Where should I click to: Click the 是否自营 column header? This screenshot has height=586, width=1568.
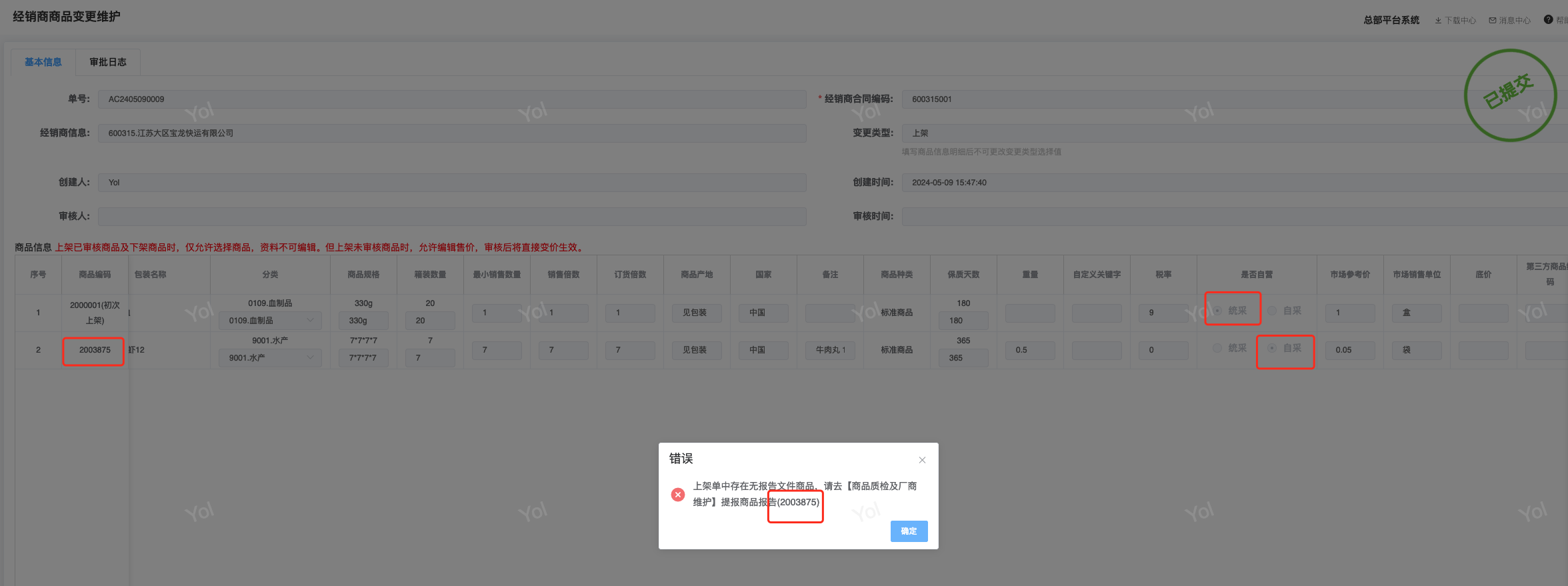[1257, 275]
